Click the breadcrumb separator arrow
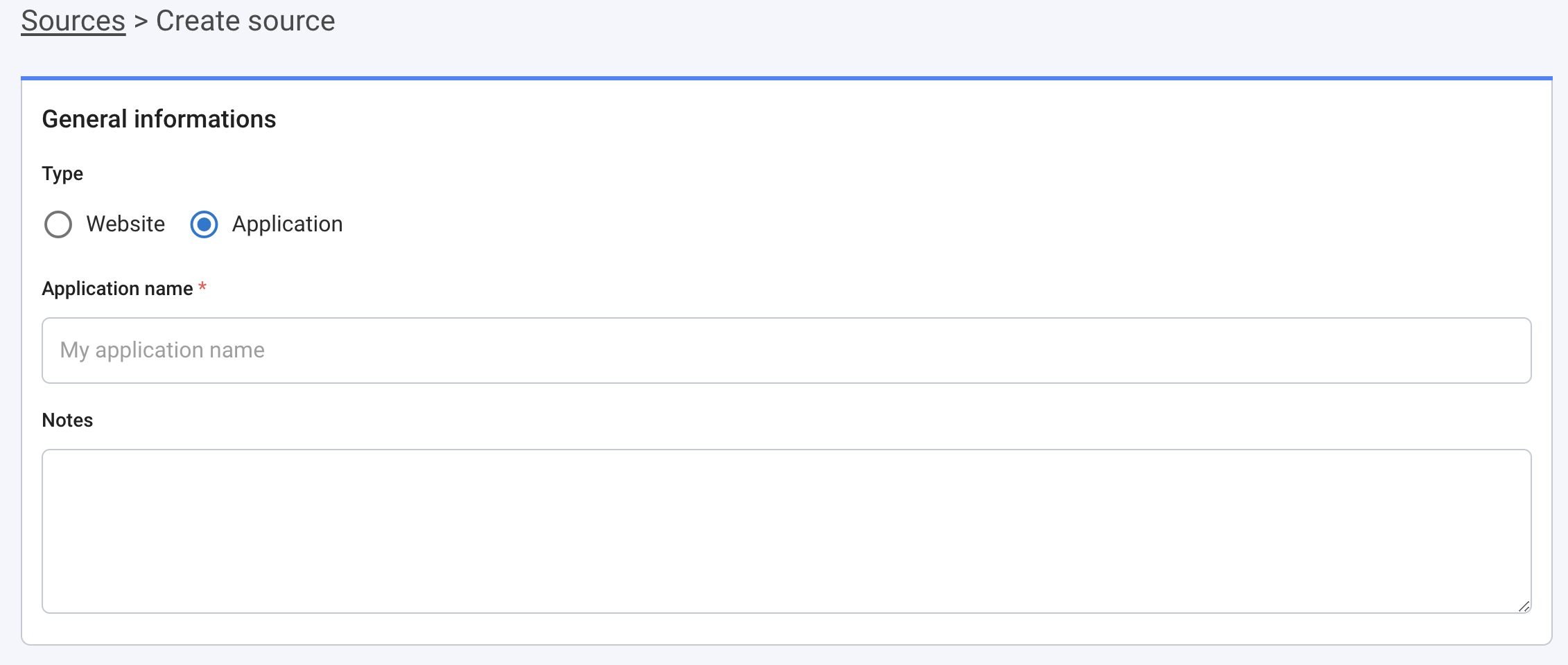The height and width of the screenshot is (665, 1568). pyautogui.click(x=141, y=21)
